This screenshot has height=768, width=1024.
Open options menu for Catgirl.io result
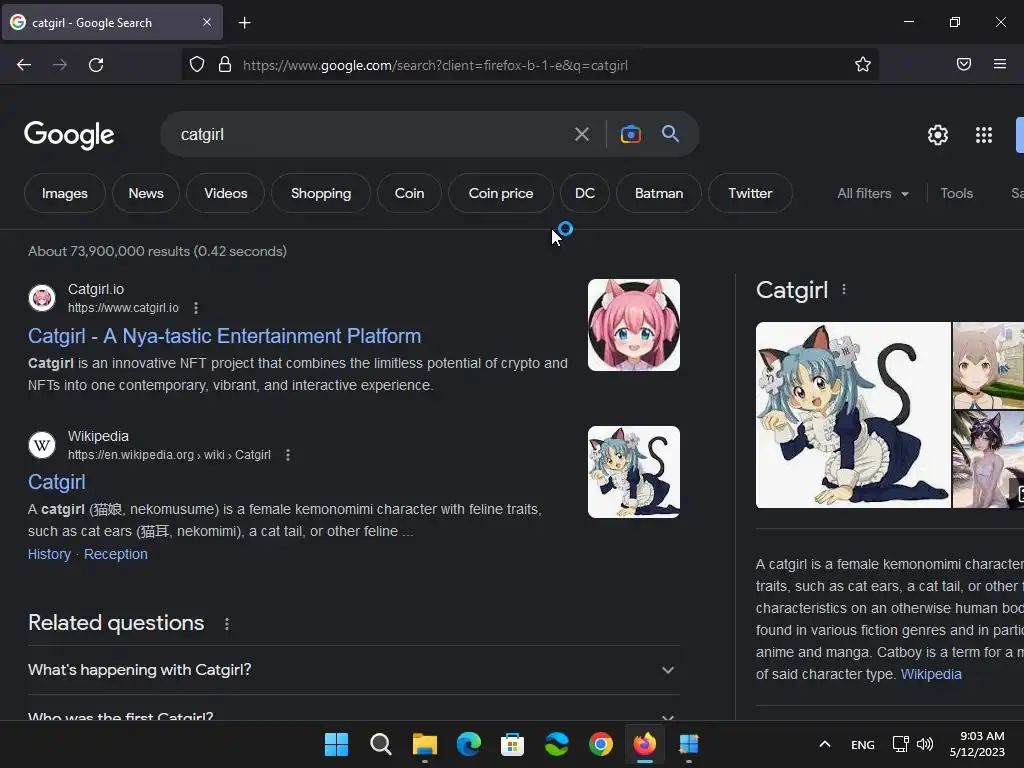(x=196, y=308)
